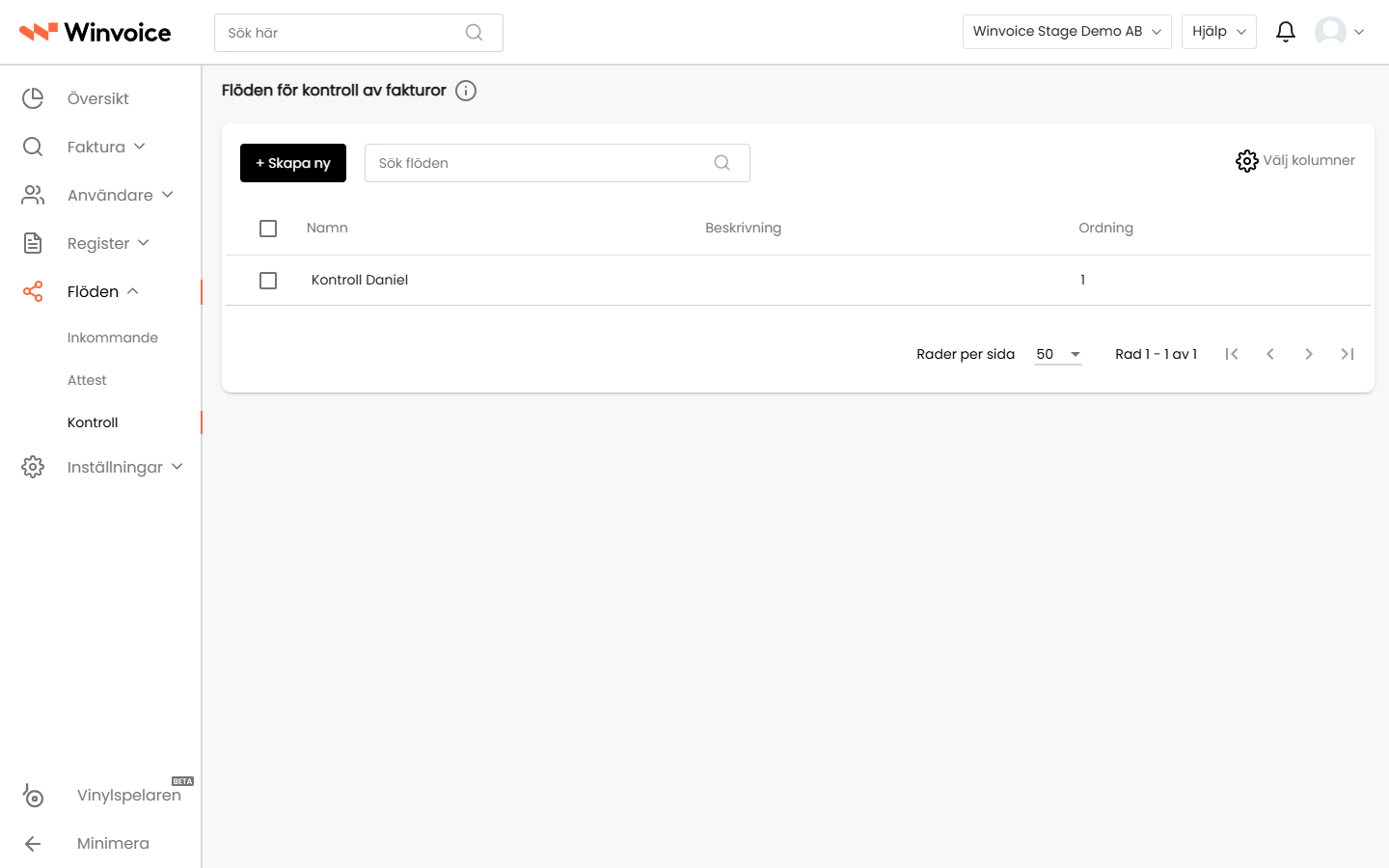Viewport: 1389px width, 868px height.
Task: Expand the Inställningar menu chevron
Action: pyautogui.click(x=177, y=467)
